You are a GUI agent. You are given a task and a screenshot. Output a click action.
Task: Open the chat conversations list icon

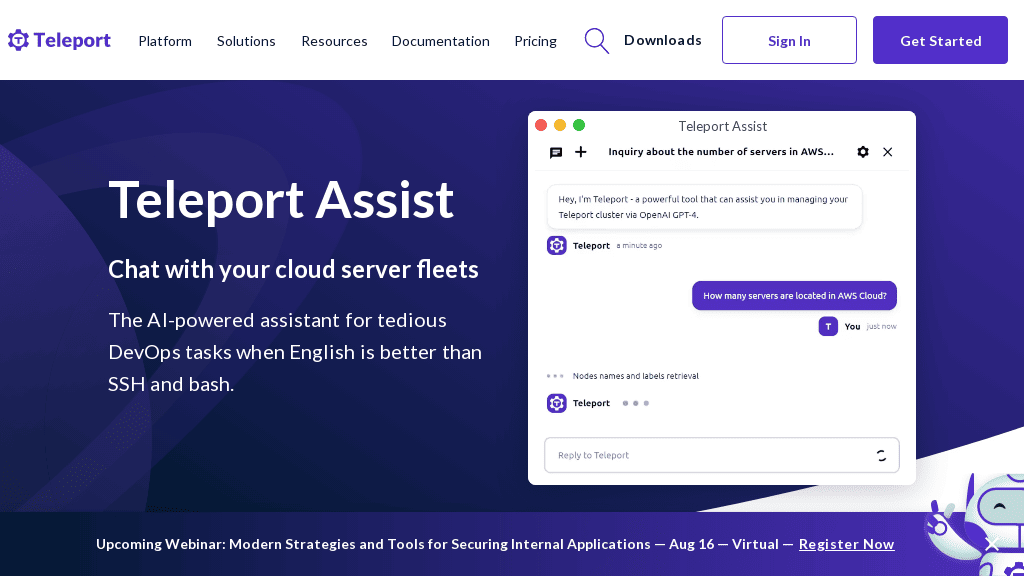(556, 152)
